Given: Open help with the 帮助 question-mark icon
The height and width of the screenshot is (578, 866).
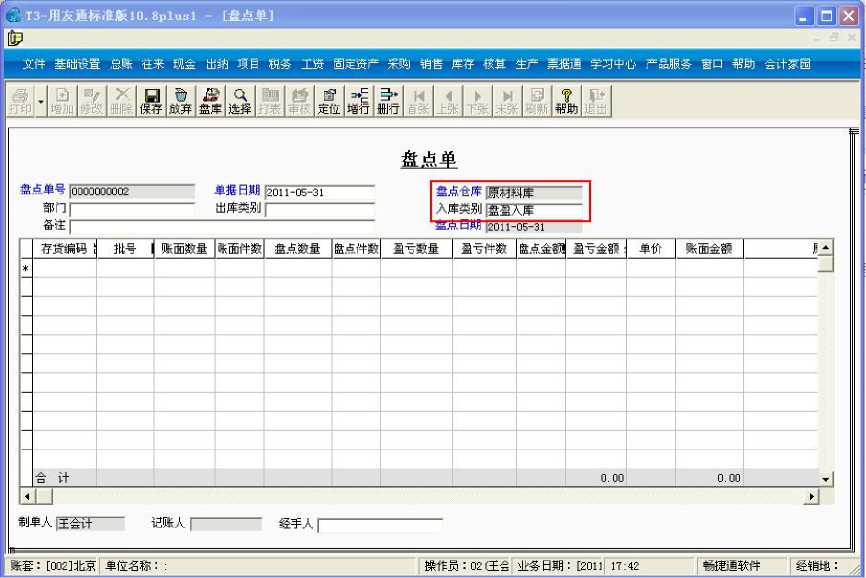Looking at the screenshot, I should tap(567, 101).
